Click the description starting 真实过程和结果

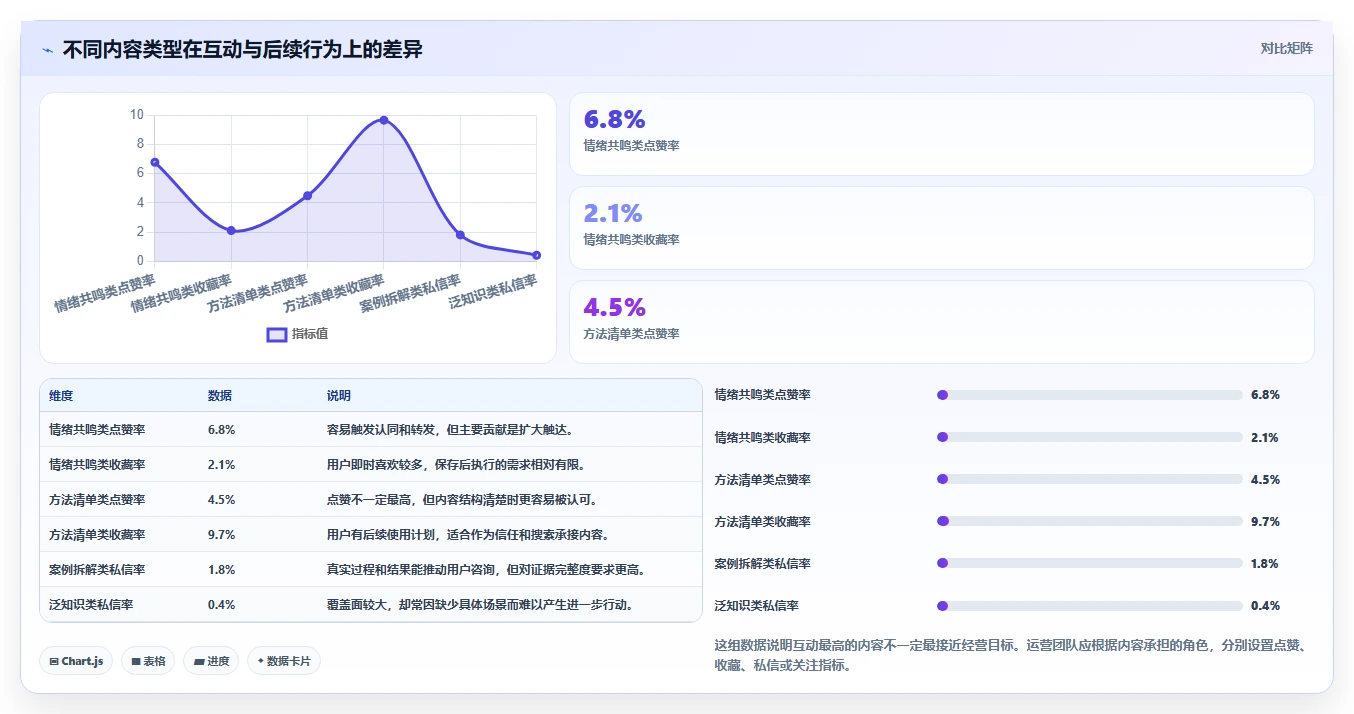click(486, 570)
